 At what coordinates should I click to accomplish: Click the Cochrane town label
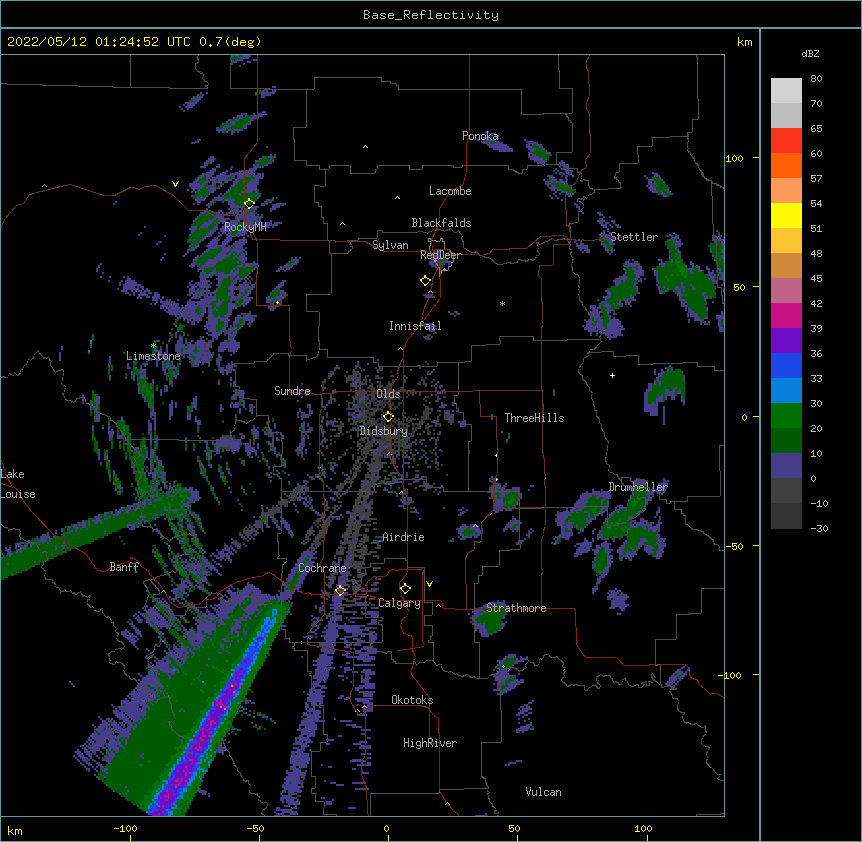point(322,568)
